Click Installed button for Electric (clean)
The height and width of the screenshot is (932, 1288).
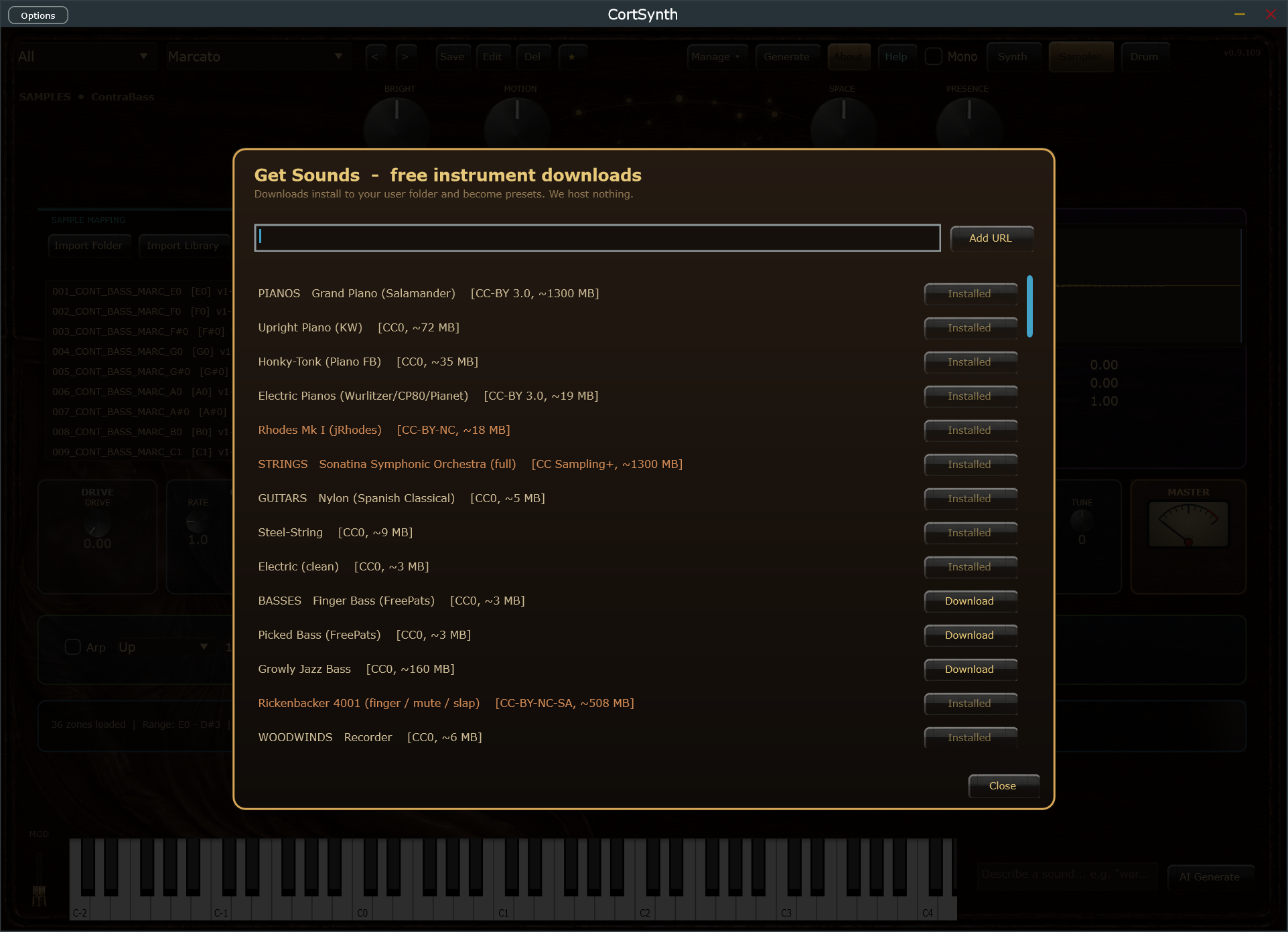point(970,566)
